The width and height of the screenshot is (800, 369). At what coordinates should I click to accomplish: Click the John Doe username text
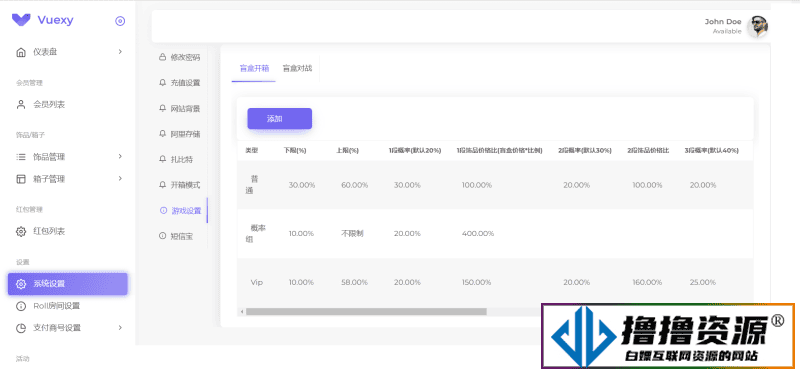click(x=723, y=21)
